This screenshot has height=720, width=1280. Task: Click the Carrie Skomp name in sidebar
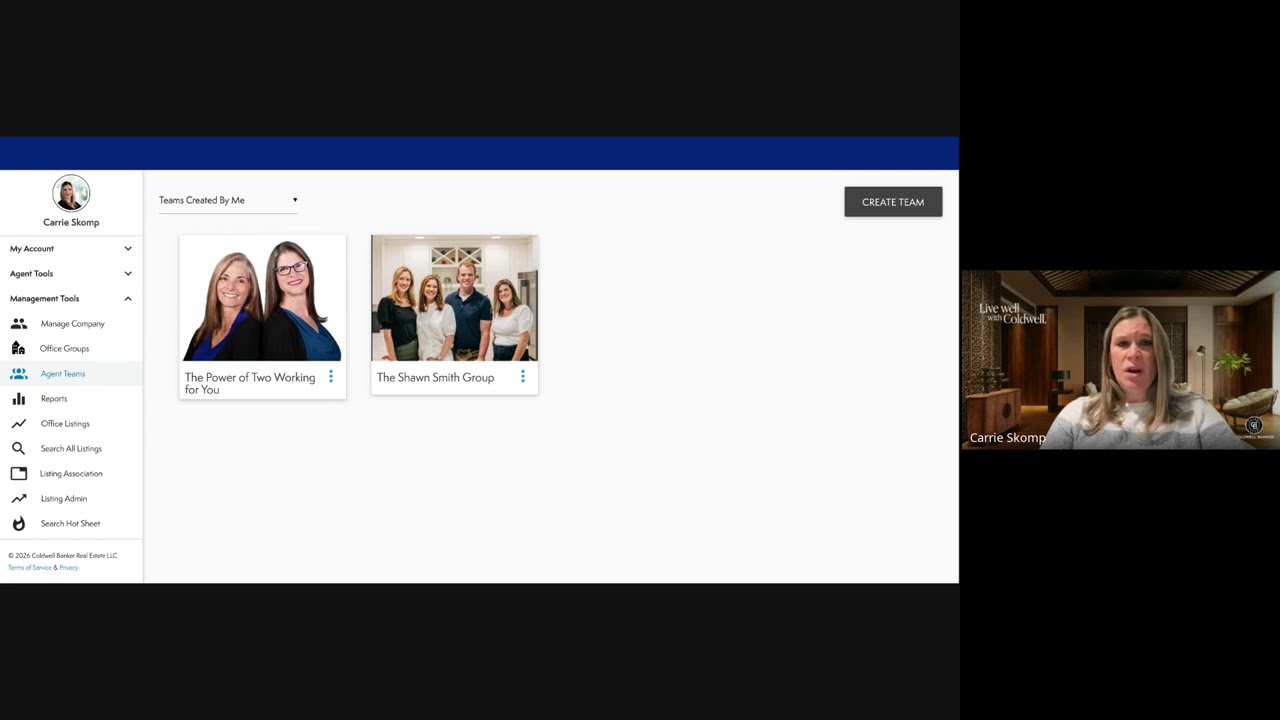(x=71, y=223)
